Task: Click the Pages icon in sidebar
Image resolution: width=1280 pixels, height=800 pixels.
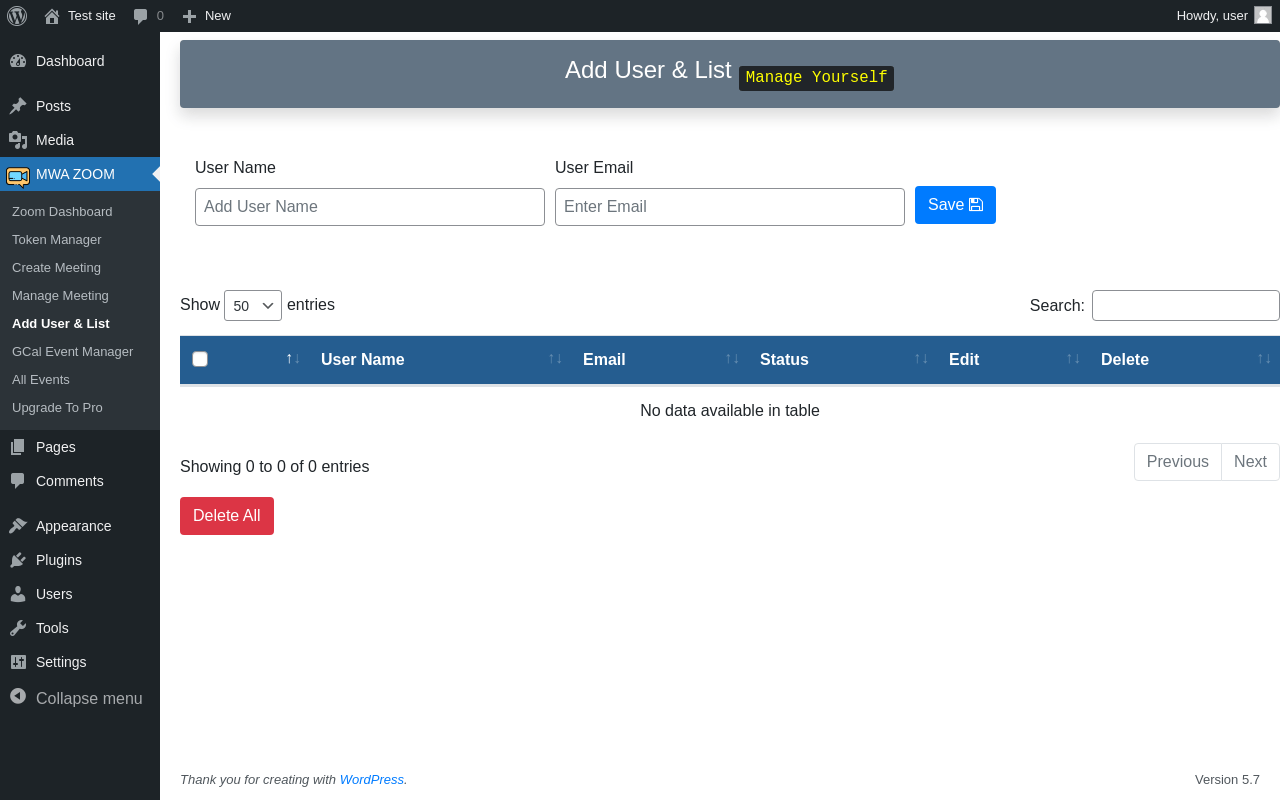Action: 18,447
